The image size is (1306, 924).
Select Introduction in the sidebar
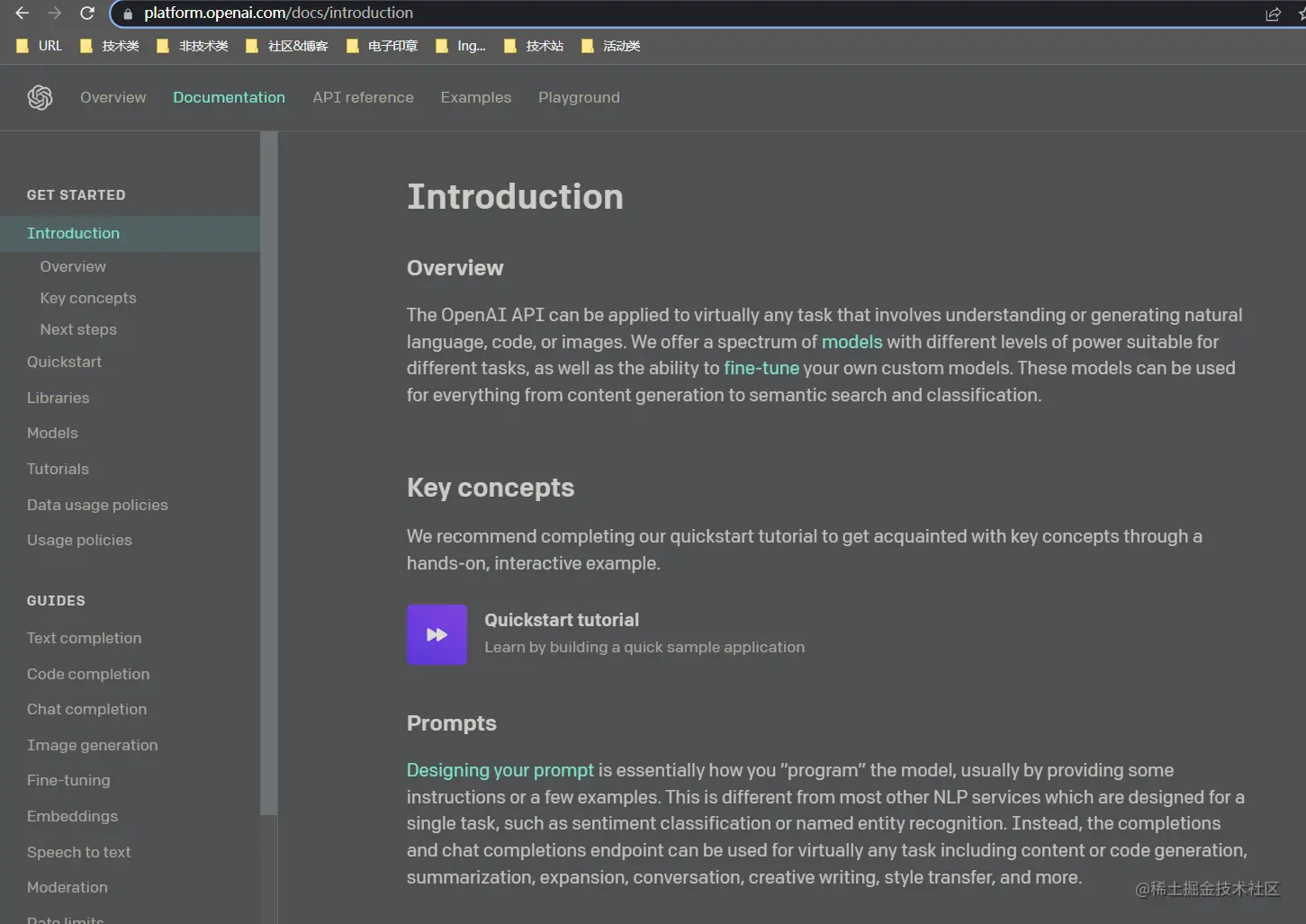pyautogui.click(x=130, y=233)
